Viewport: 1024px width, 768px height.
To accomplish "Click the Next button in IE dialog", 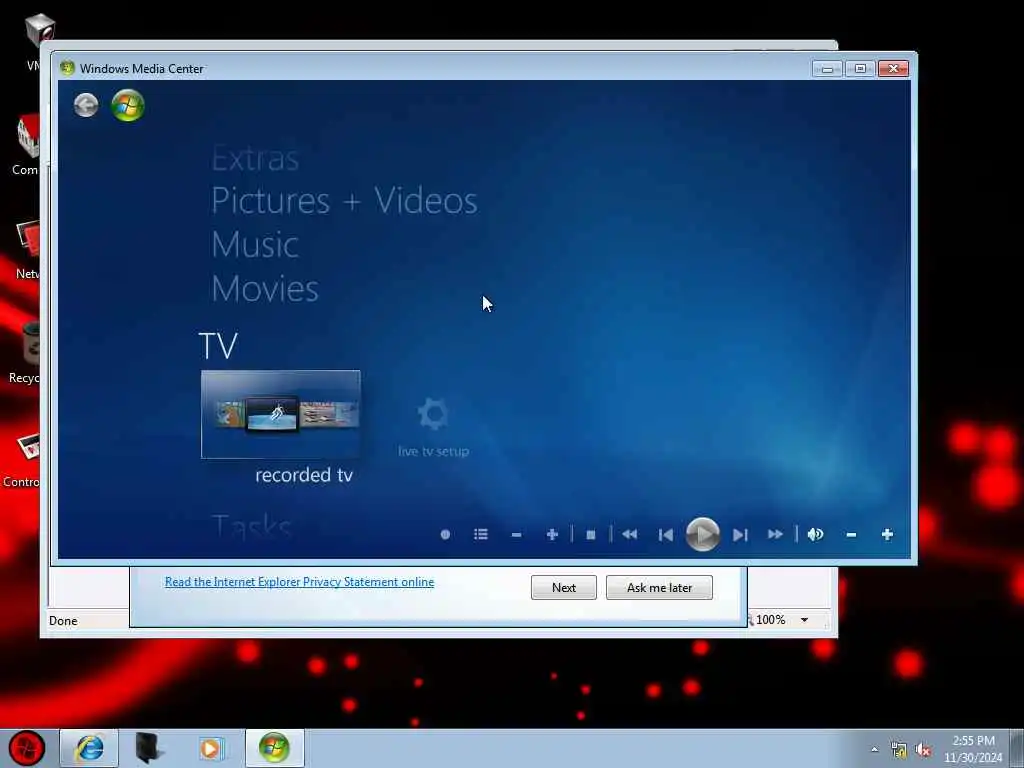I will coord(564,587).
